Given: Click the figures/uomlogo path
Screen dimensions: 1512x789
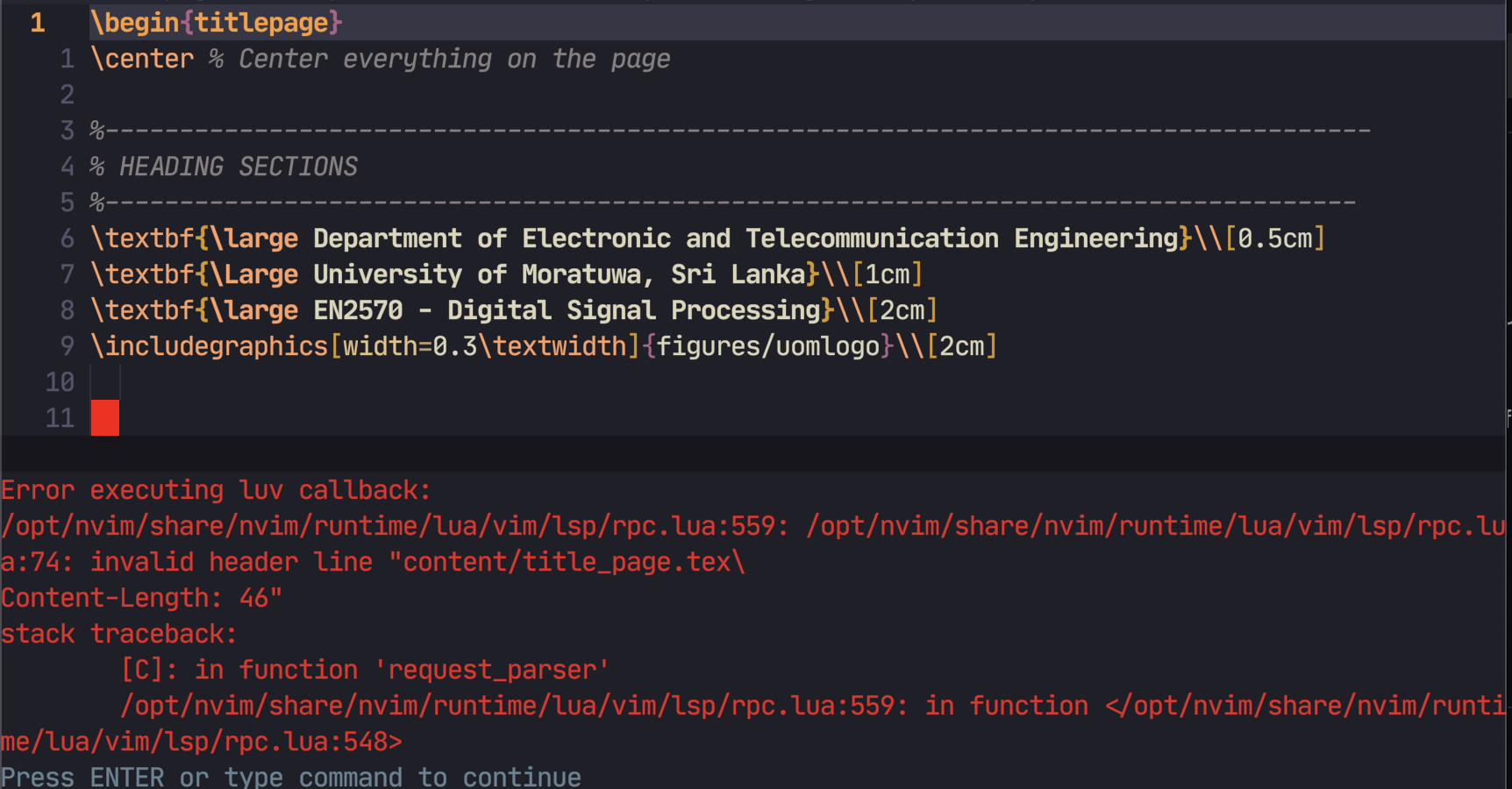Looking at the screenshot, I should [x=768, y=346].
